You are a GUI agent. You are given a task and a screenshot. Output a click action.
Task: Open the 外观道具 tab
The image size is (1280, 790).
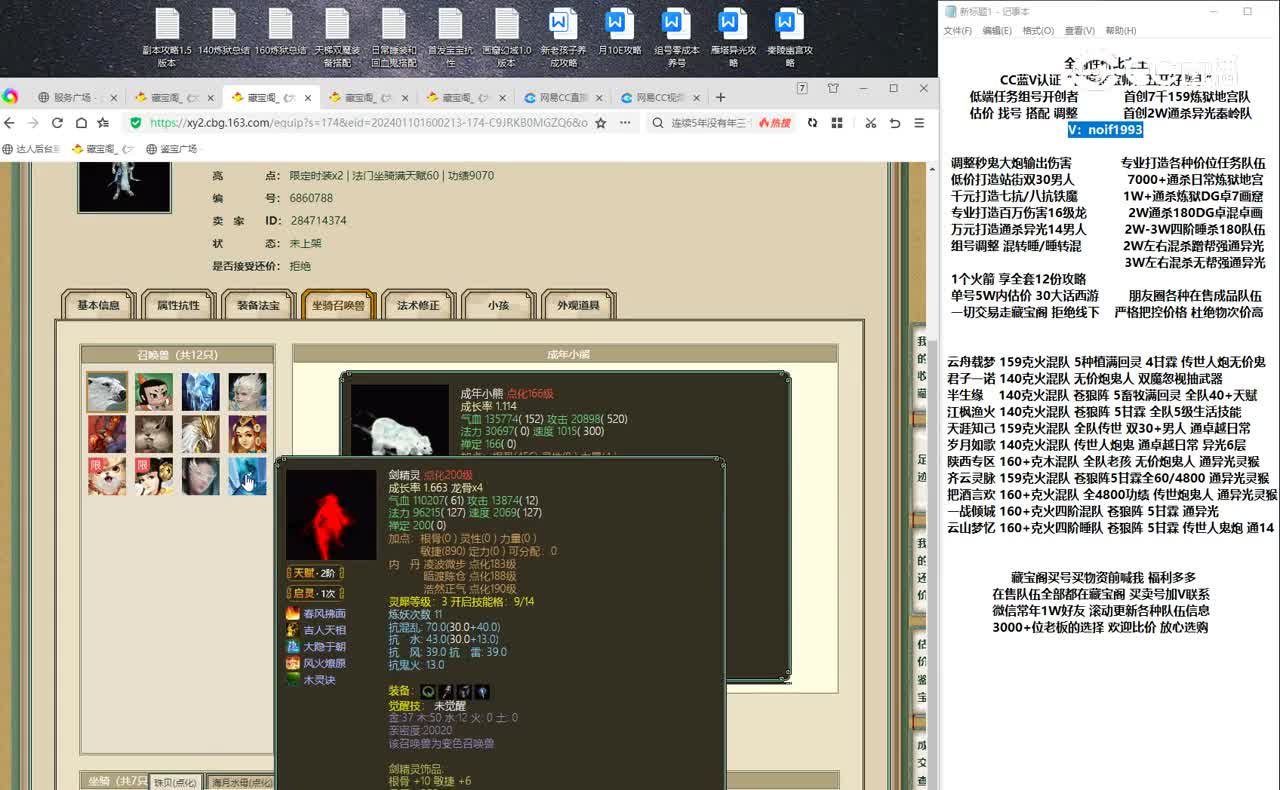(578, 305)
